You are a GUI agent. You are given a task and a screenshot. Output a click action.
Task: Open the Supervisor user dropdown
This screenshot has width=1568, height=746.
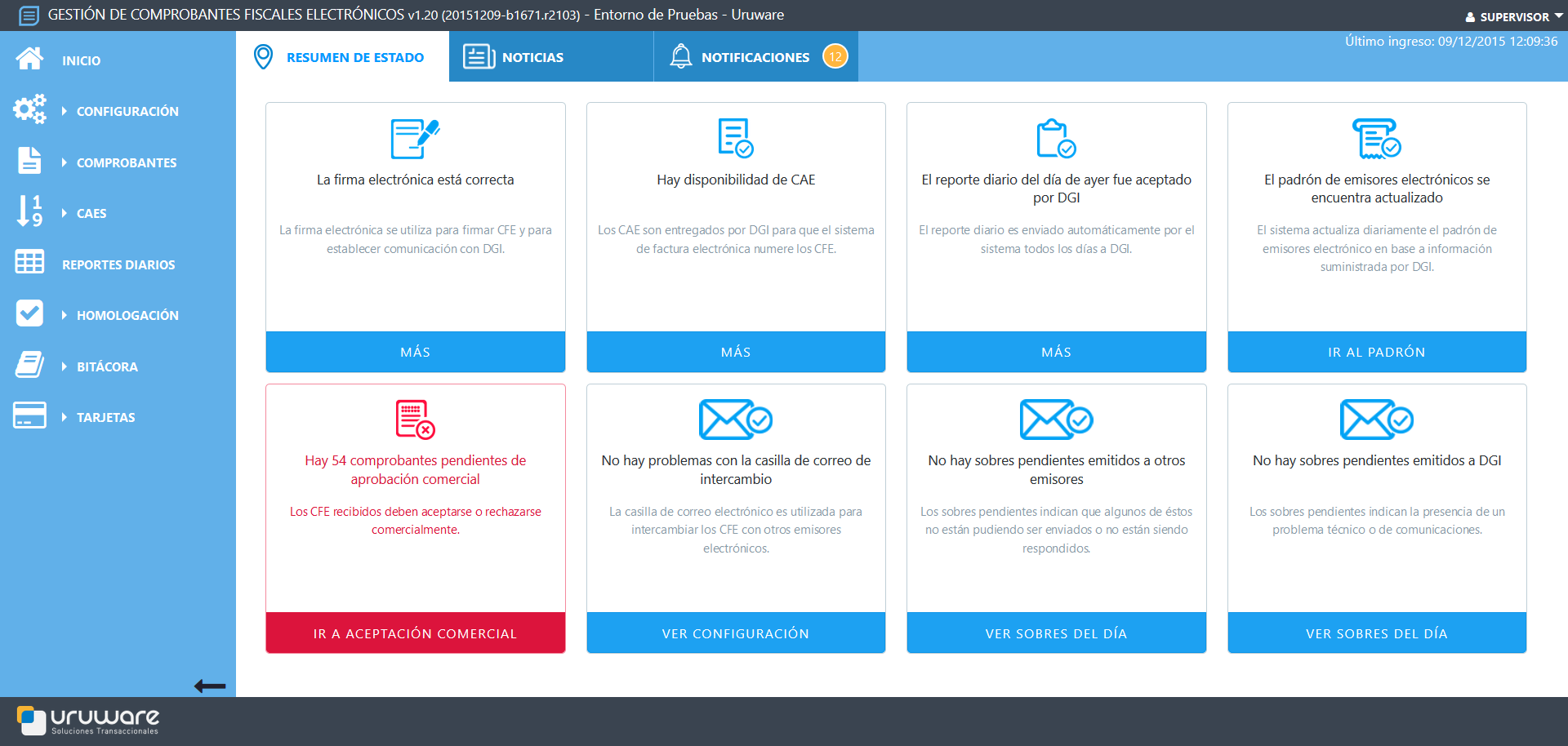1513,16
